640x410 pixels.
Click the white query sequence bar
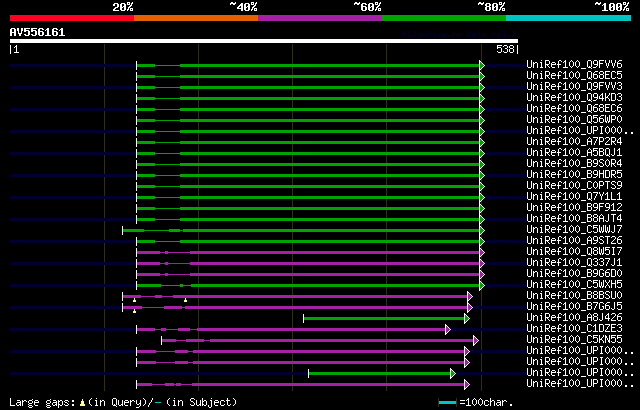pyautogui.click(x=264, y=41)
